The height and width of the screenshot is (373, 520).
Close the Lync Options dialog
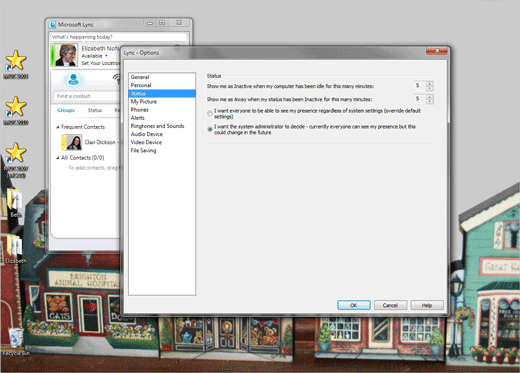coord(436,51)
